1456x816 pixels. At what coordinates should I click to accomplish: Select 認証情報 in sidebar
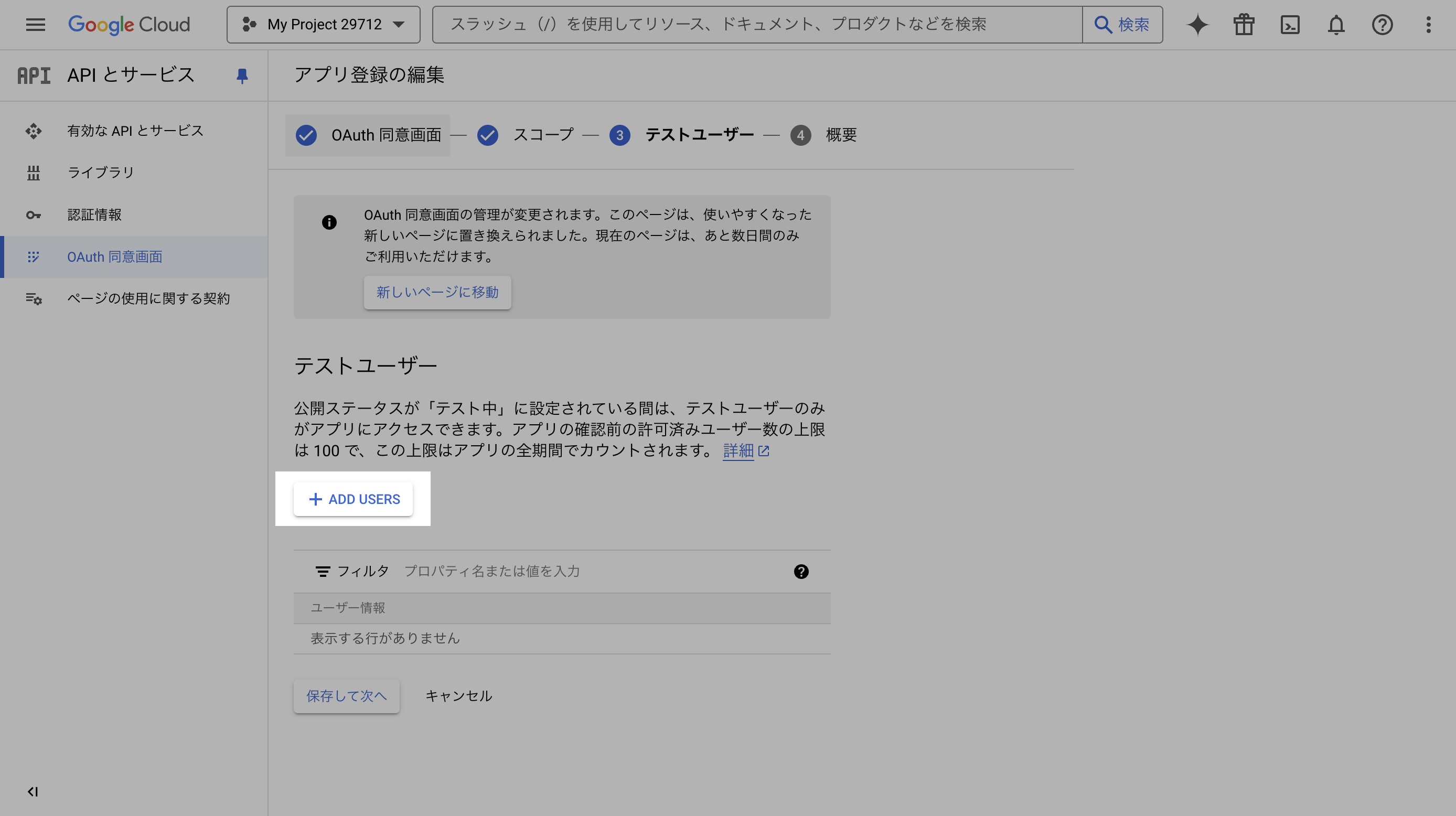pos(94,214)
